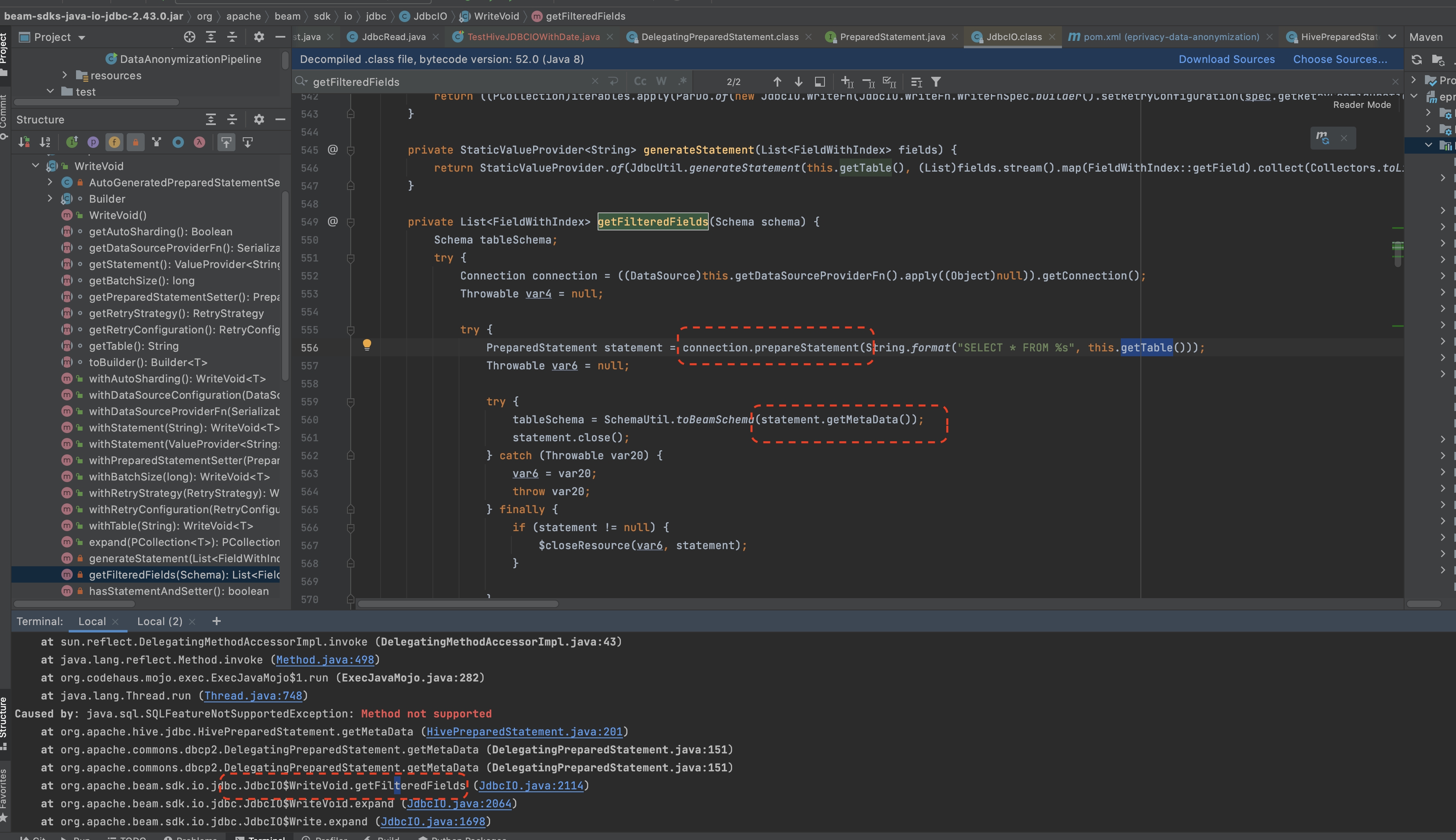Click the search results filter icon
Viewport: 1456px width, 840px height.
(x=936, y=81)
